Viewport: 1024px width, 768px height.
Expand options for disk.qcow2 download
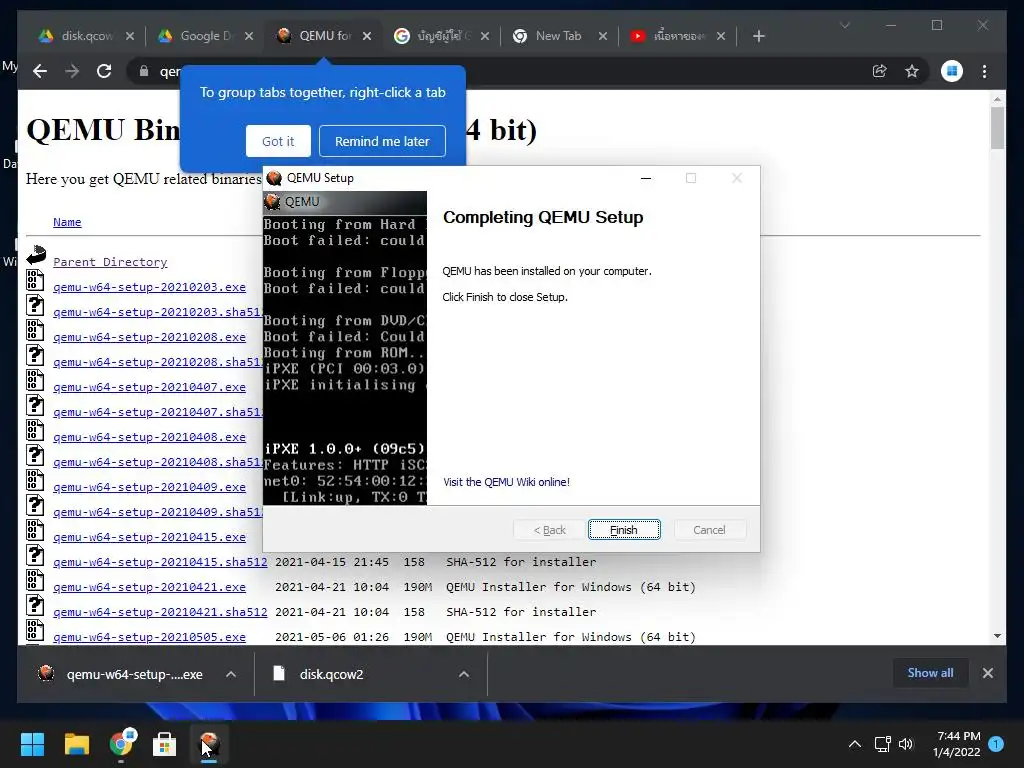pos(464,674)
